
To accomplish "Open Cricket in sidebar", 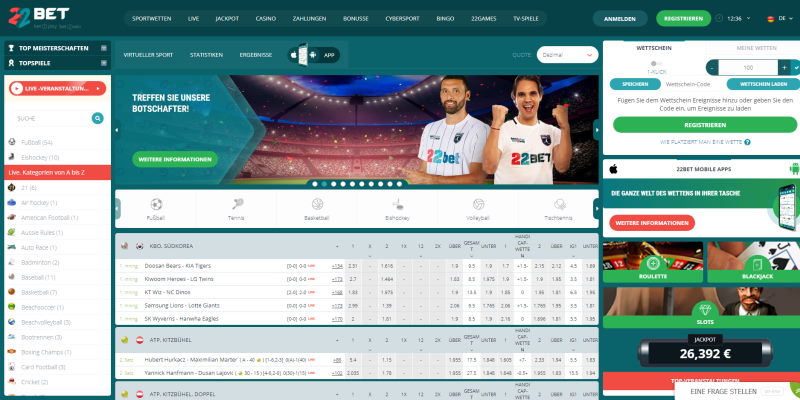I will [x=57, y=382].
